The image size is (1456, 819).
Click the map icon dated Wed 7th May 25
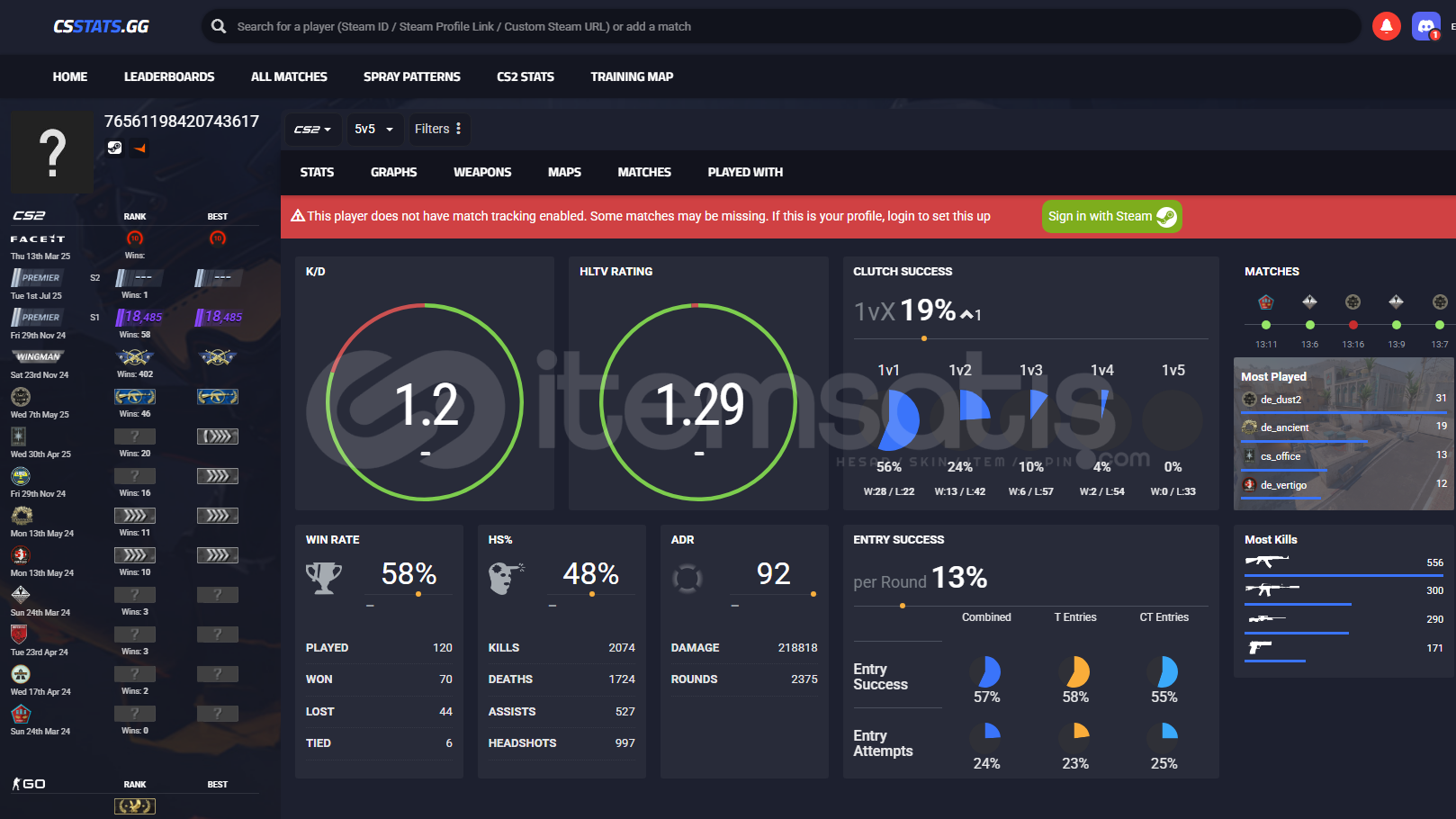click(21, 397)
